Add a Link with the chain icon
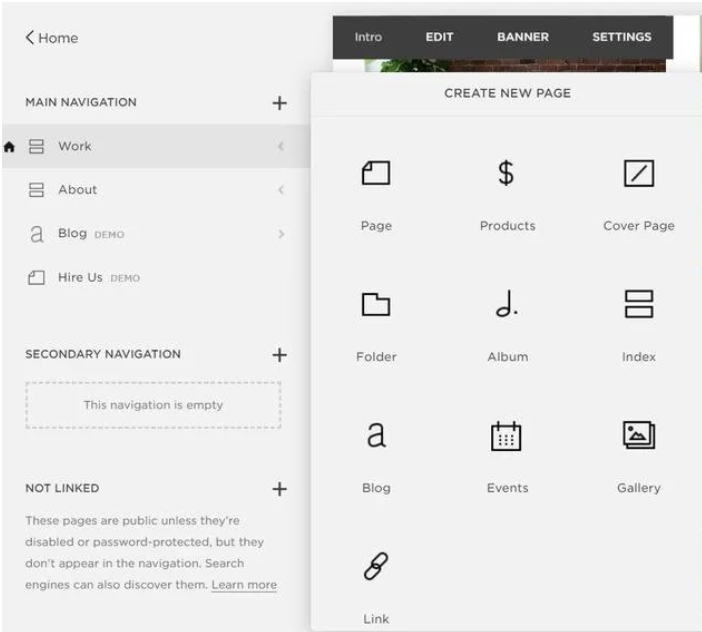 (x=376, y=566)
